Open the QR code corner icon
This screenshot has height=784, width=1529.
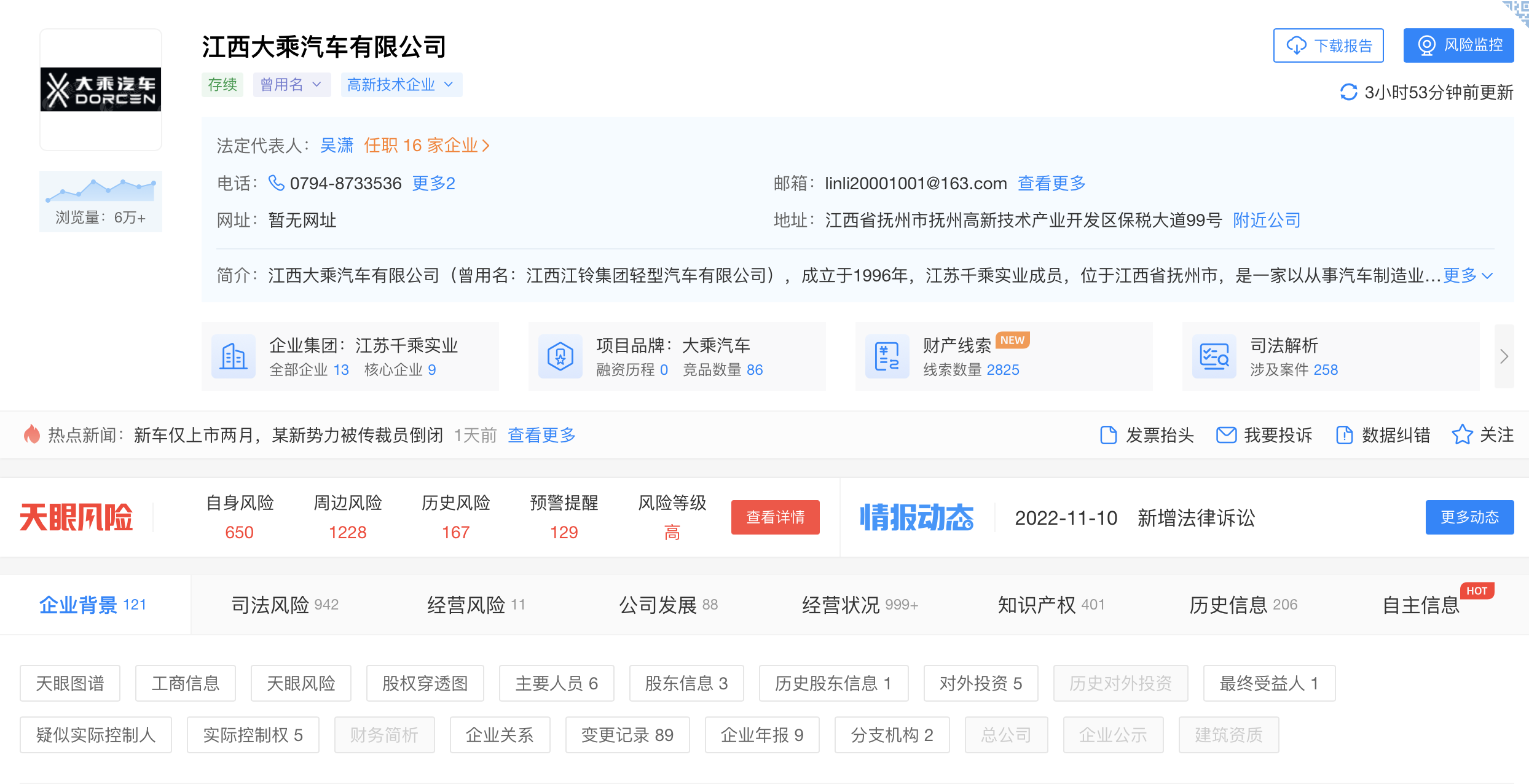[x=1517, y=12]
